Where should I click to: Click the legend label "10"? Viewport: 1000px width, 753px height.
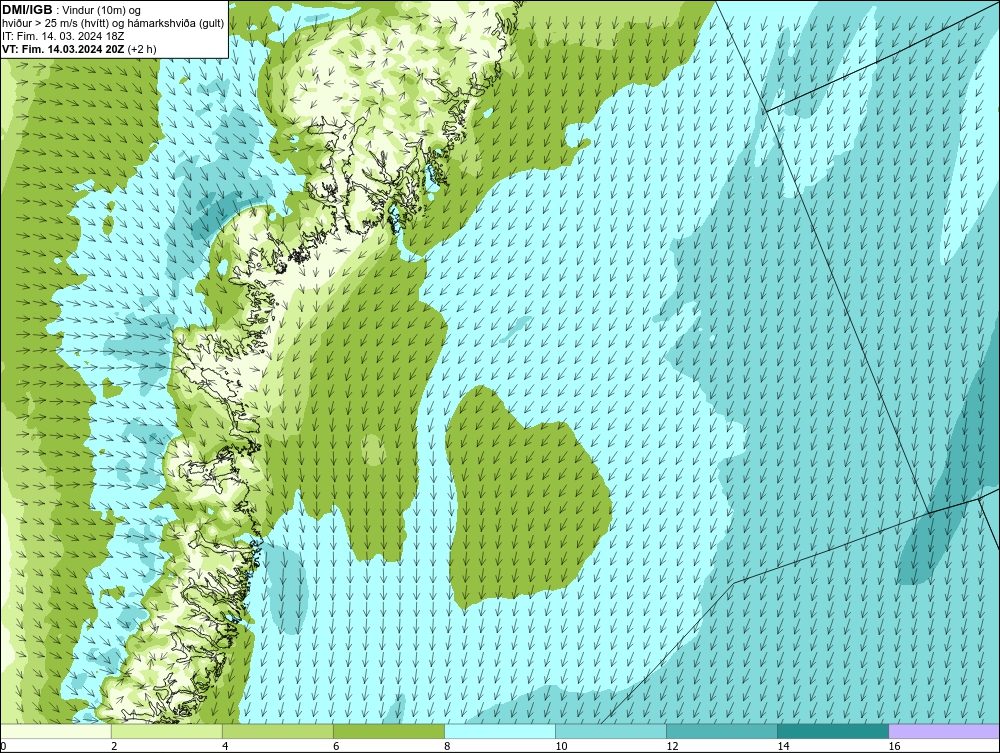[561, 746]
